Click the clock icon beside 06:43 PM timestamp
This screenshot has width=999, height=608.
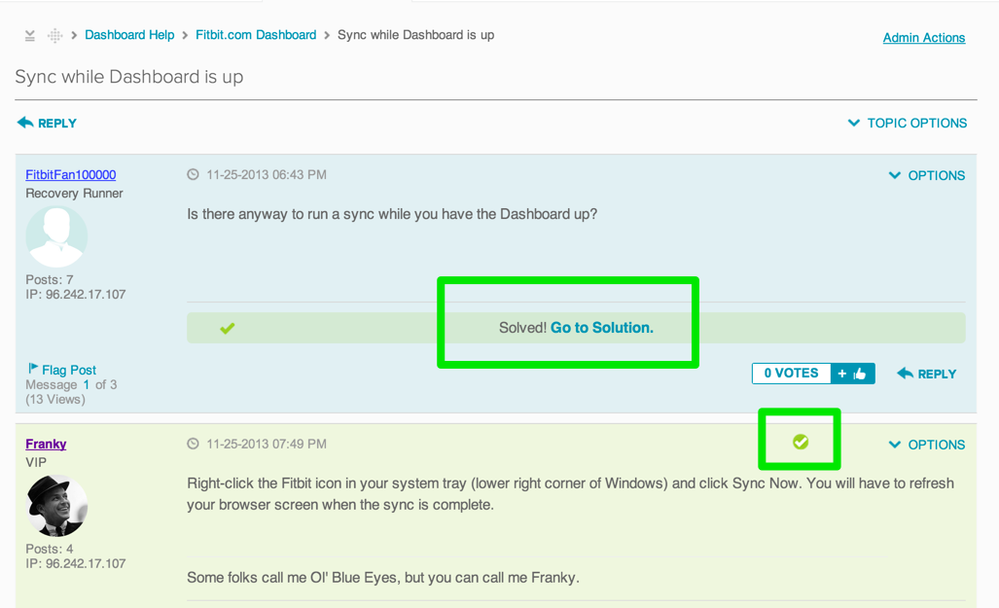tap(193, 175)
